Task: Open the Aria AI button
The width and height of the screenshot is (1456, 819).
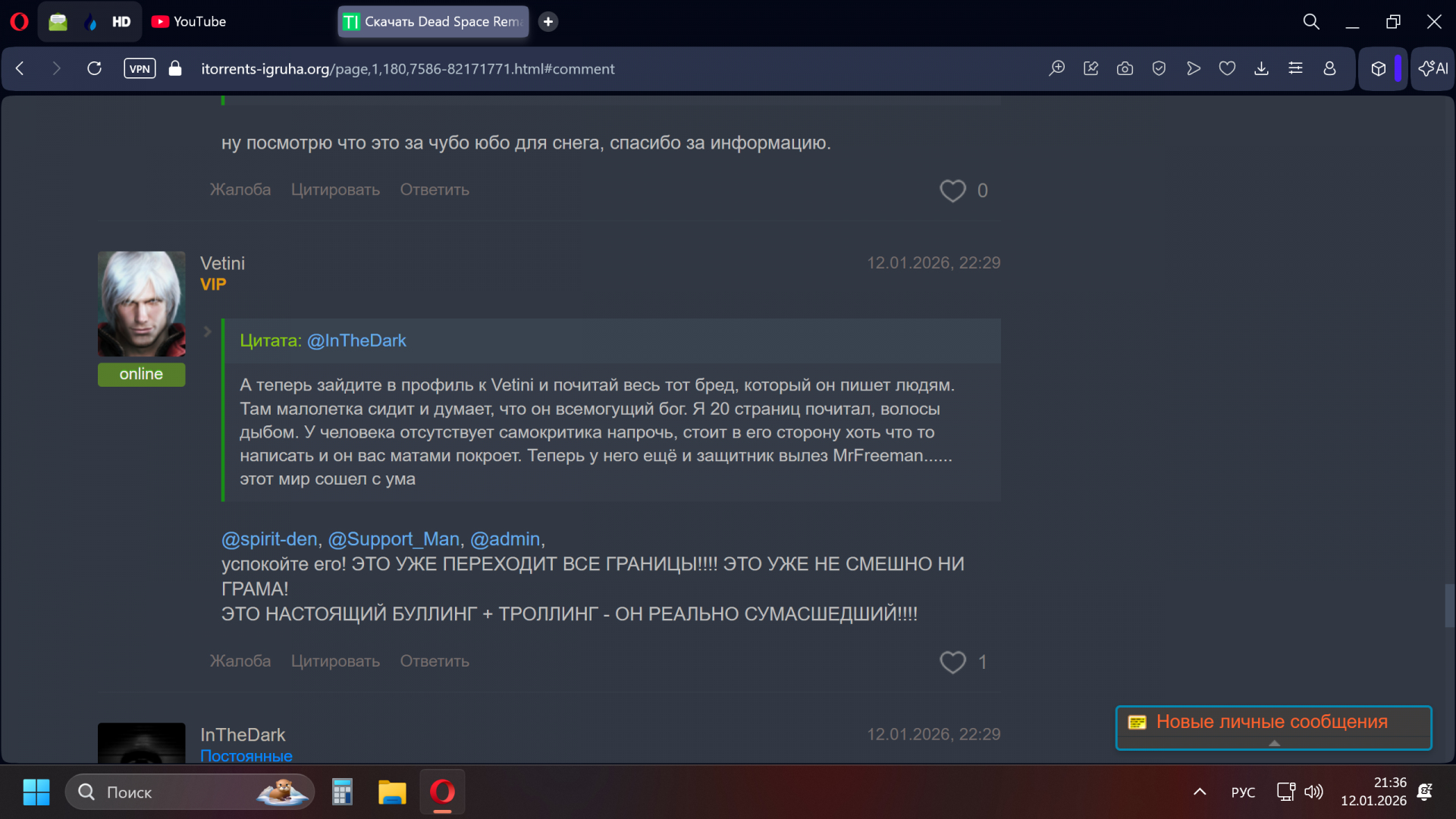Action: point(1432,69)
